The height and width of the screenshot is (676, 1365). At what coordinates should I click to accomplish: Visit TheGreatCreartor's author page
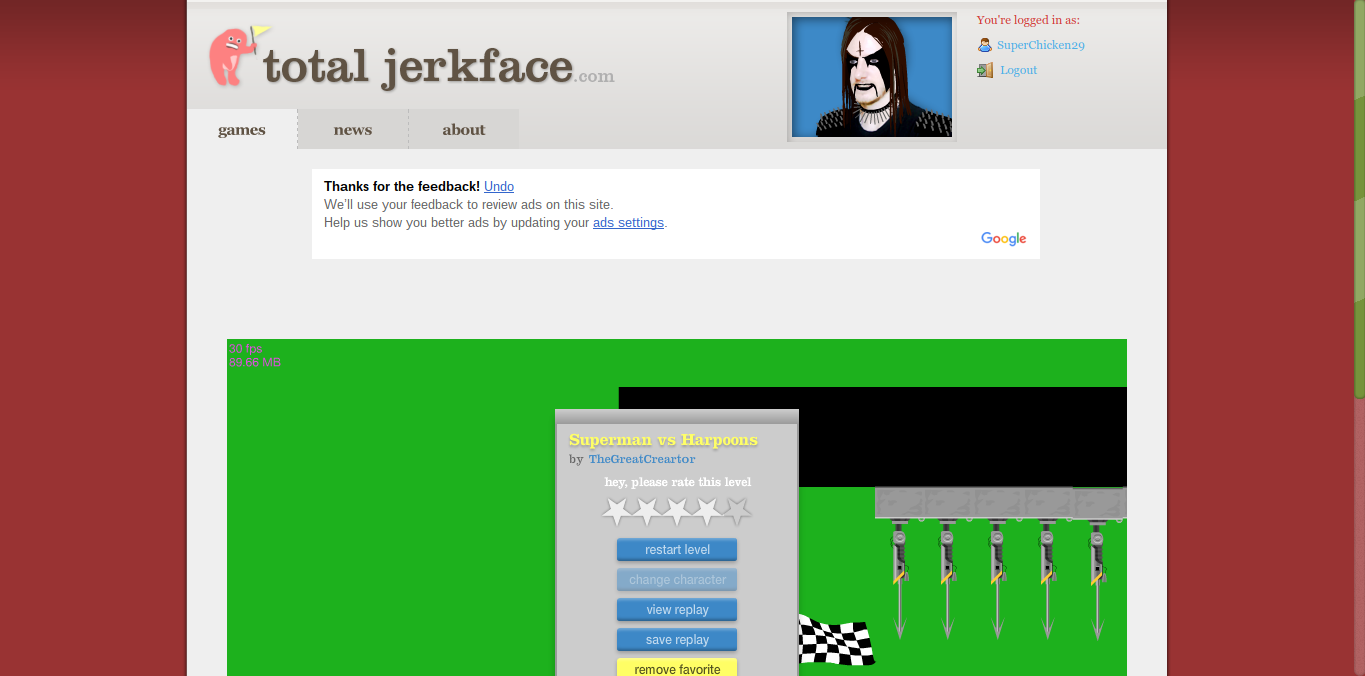pyautogui.click(x=641, y=458)
